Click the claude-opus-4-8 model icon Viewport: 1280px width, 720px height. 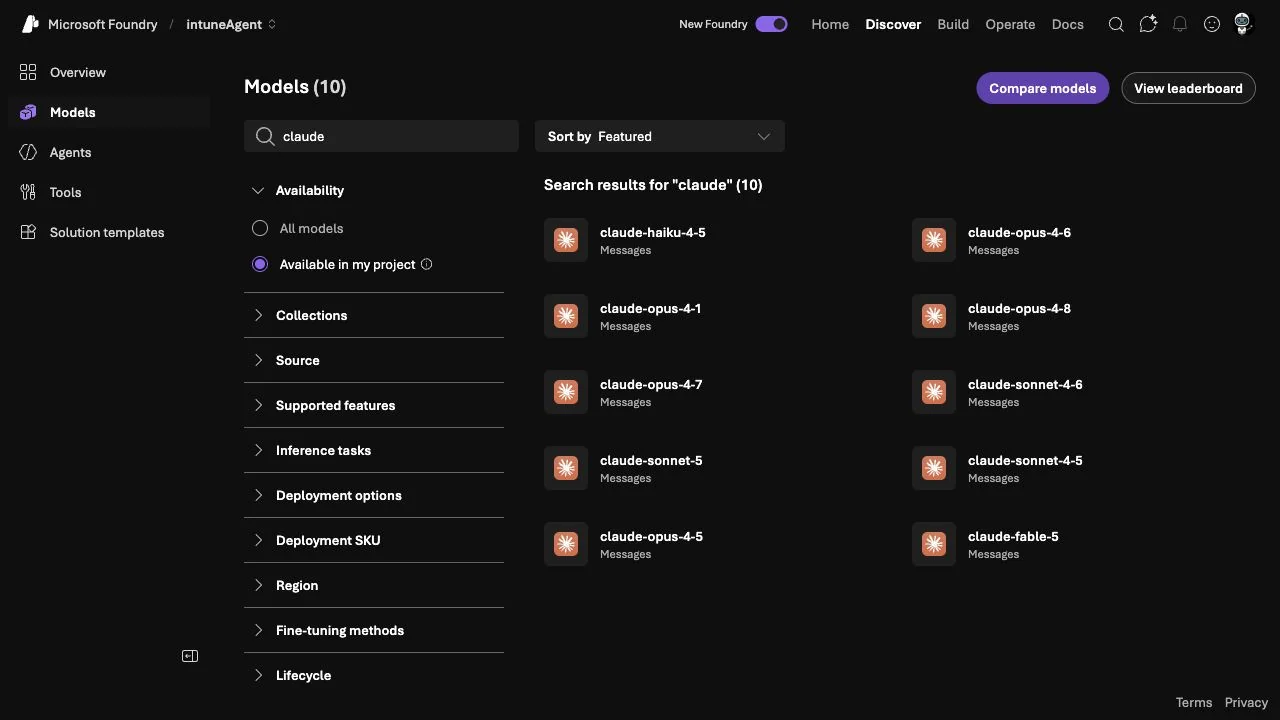click(x=934, y=316)
